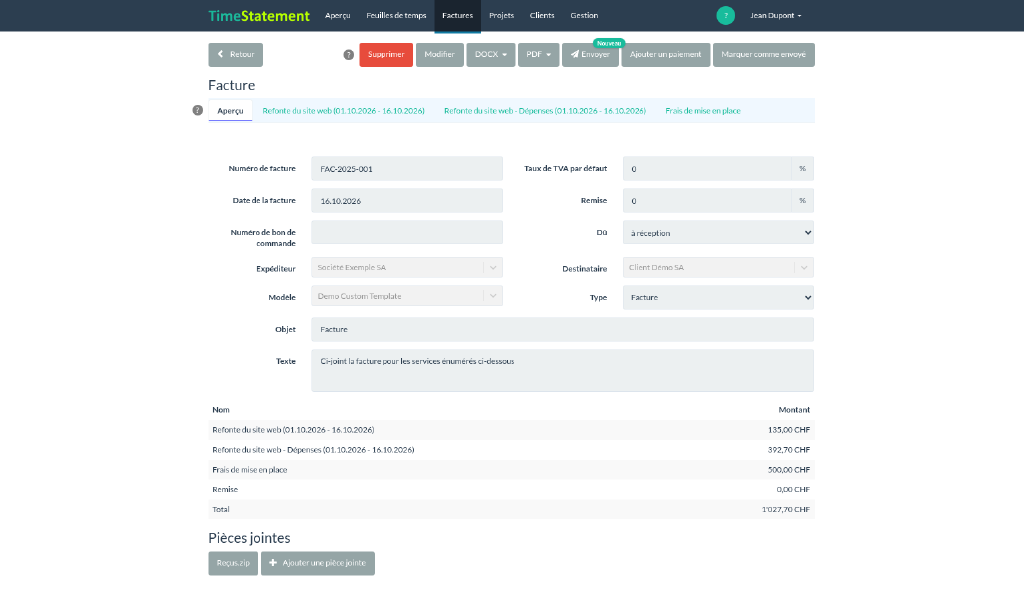Open Refonte du site web - Dépenses tab

click(x=545, y=111)
